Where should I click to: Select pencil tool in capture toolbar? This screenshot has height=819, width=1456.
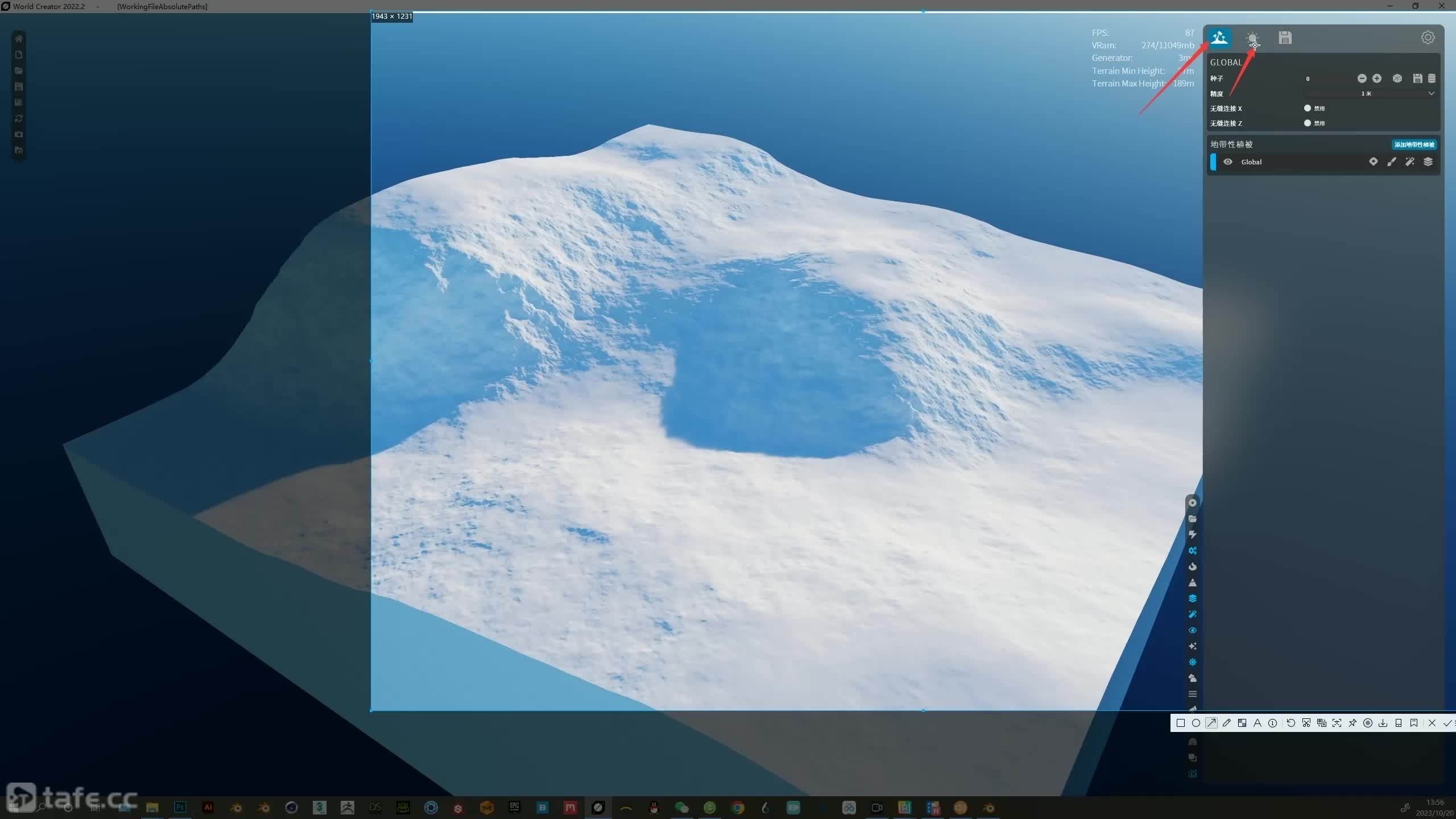click(1227, 723)
